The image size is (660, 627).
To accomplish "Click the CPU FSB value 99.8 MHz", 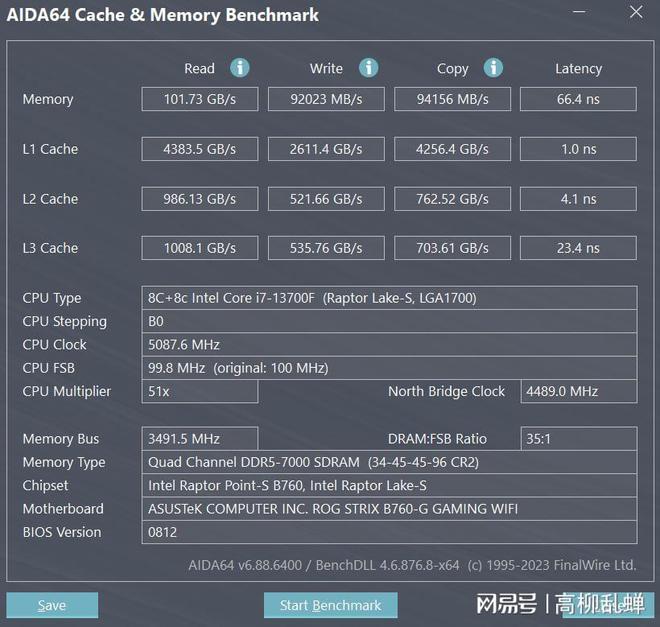I will coord(389,368).
